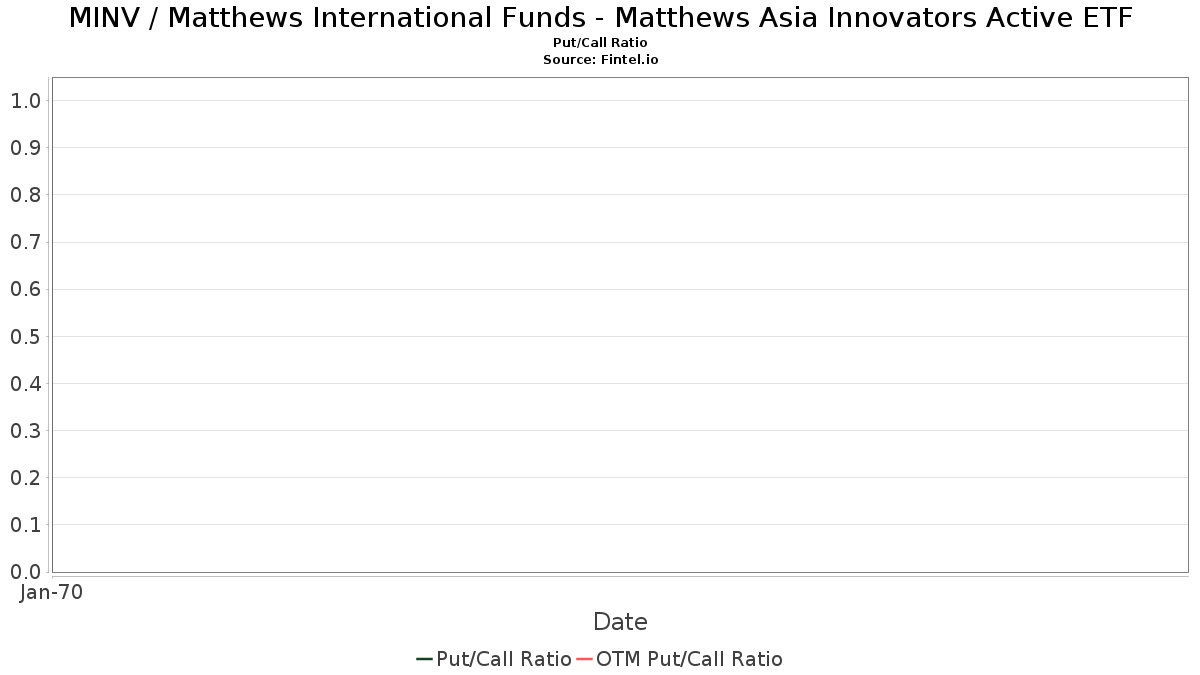The width and height of the screenshot is (1200, 675).
Task: Click the 0.1 y-axis tick label
Action: tap(26, 525)
